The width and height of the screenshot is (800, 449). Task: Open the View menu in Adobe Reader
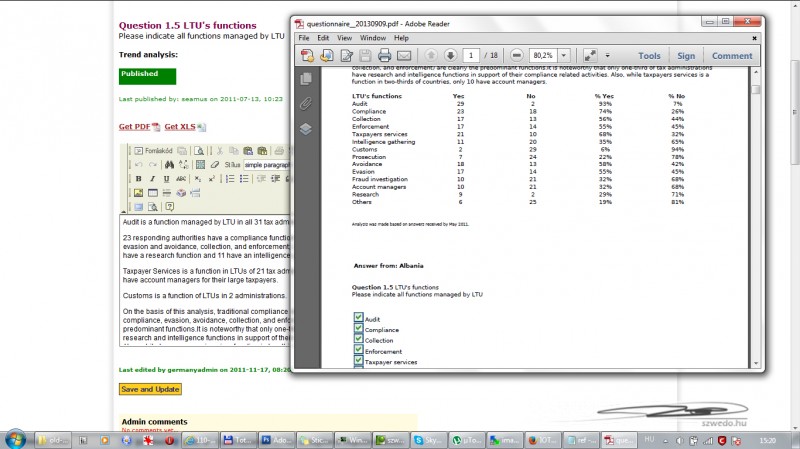pos(345,37)
